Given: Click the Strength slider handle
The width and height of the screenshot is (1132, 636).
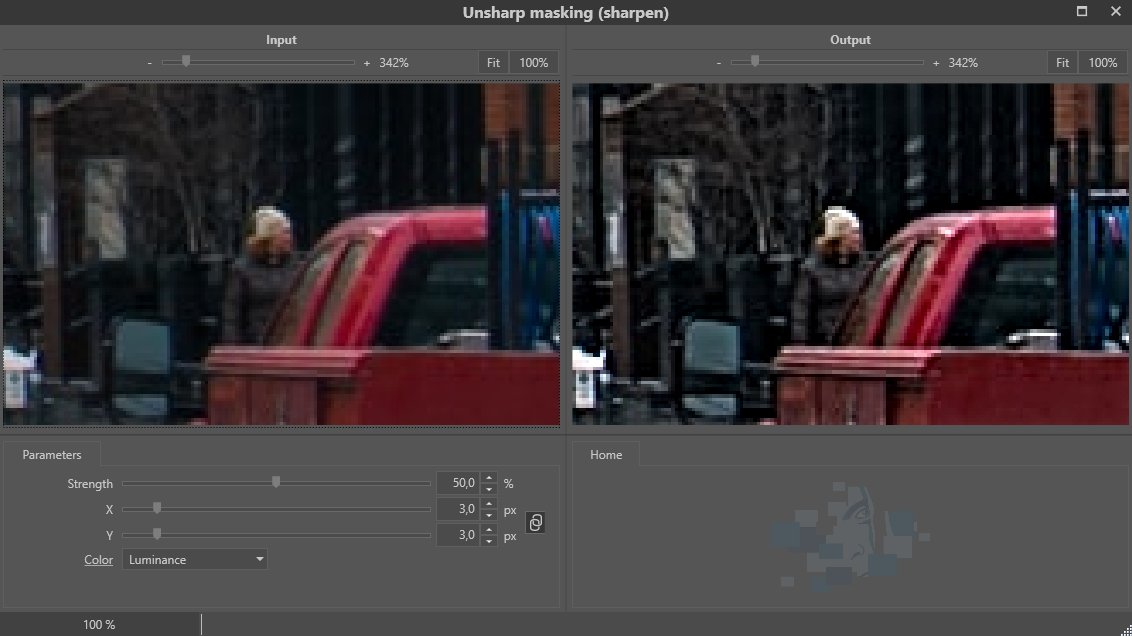Looking at the screenshot, I should pos(276,482).
